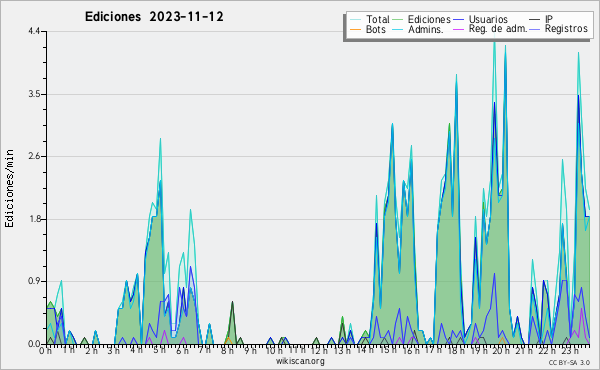This screenshot has width=600, height=370.
Task: Click the 0.0 y-axis value
Action: click(x=34, y=344)
